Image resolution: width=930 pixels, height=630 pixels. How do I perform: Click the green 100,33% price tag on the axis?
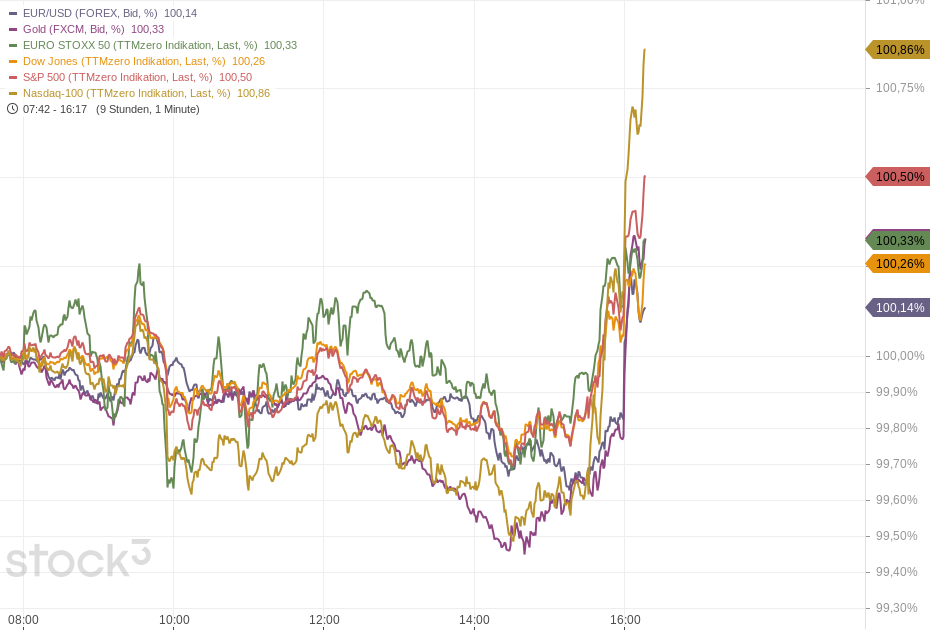(x=898, y=241)
